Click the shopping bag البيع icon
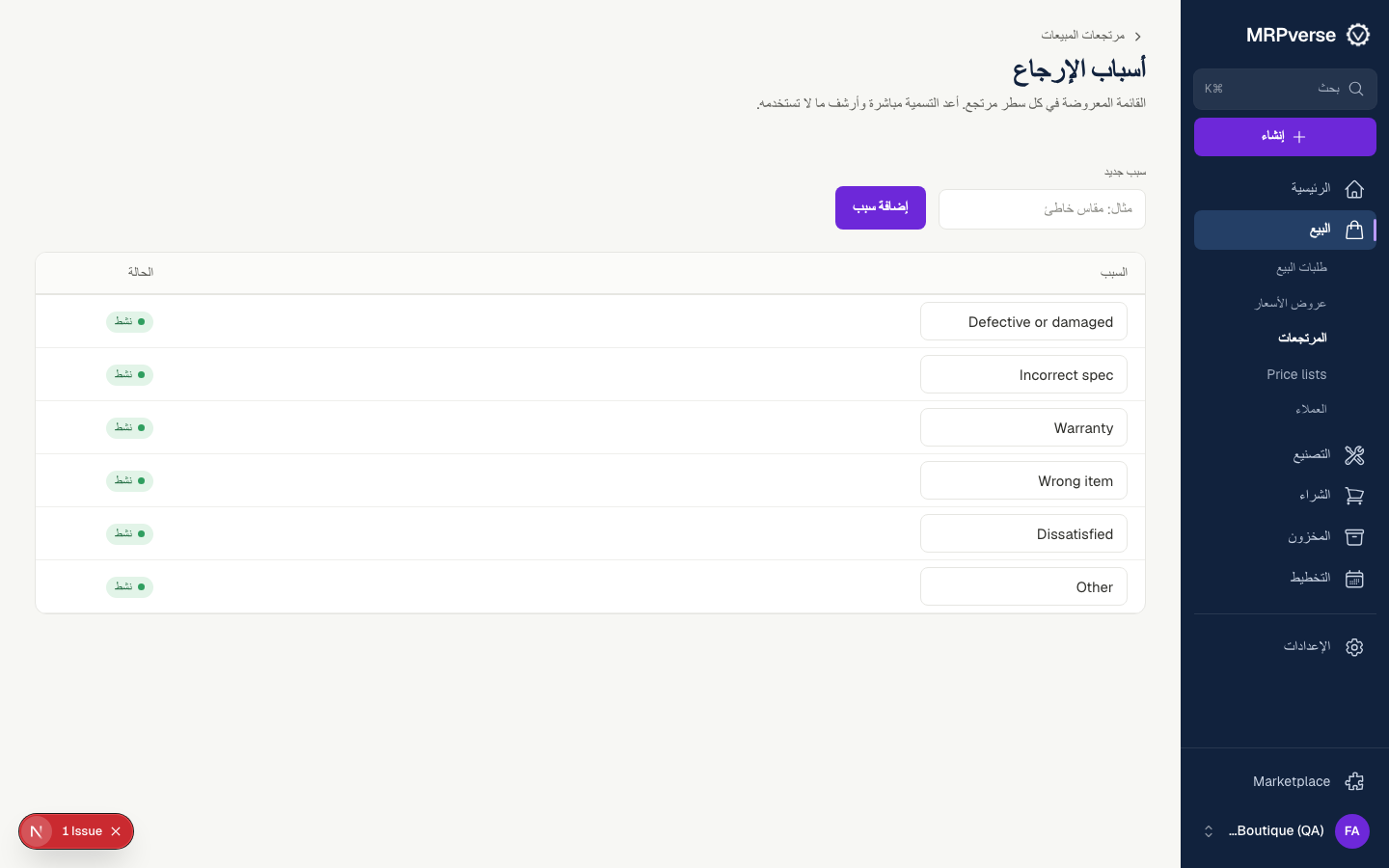The height and width of the screenshot is (868, 1389). (x=1354, y=230)
